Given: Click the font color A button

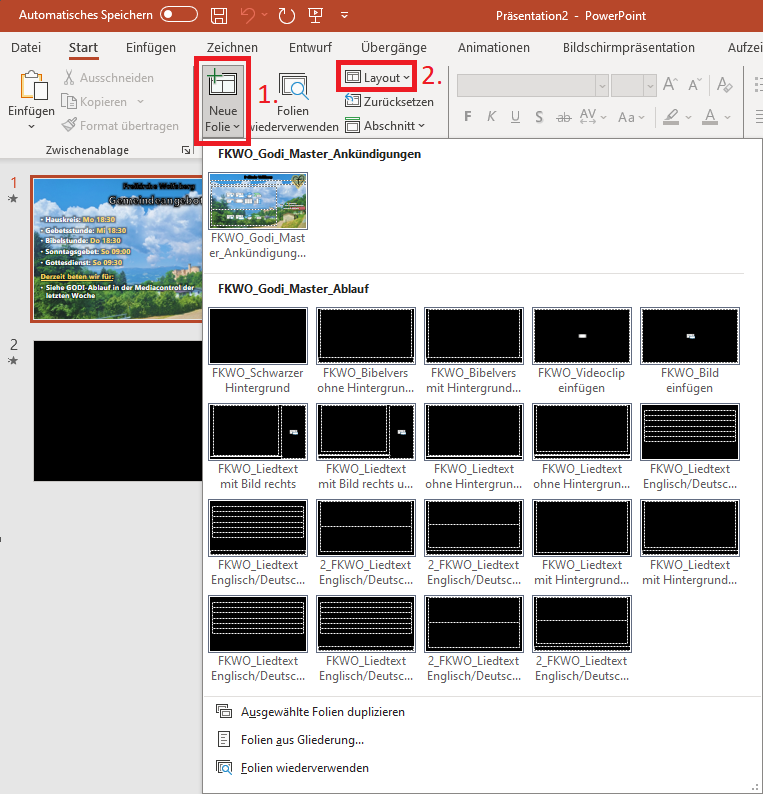Looking at the screenshot, I should (x=710, y=116).
